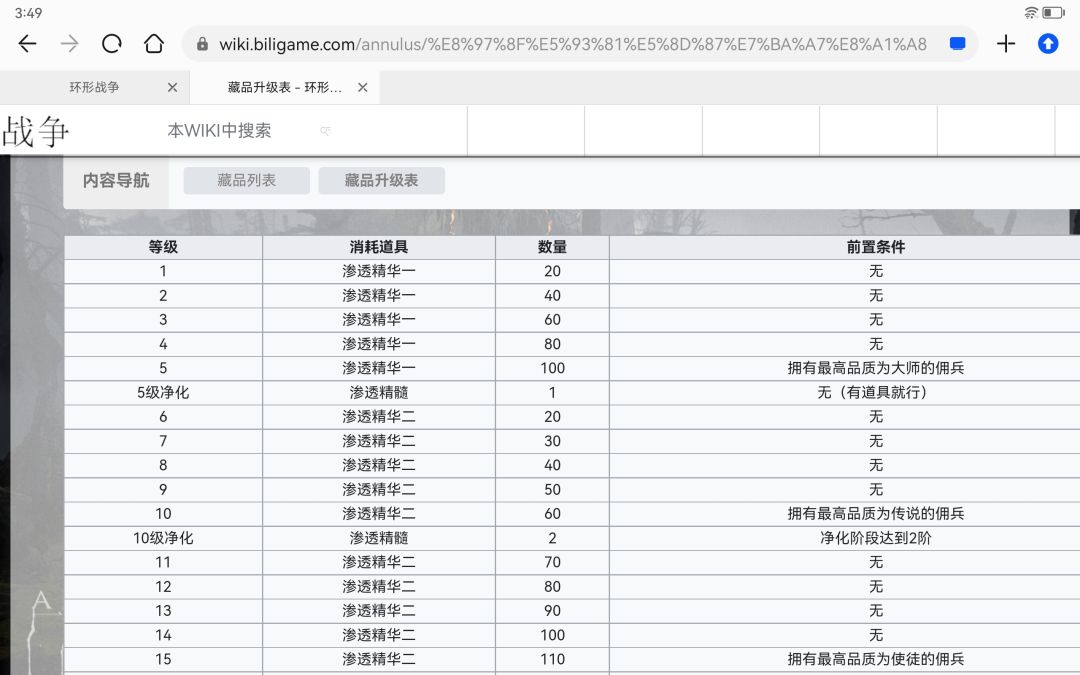
Task: Open the 藏品列表 navigation button
Action: tap(247, 180)
